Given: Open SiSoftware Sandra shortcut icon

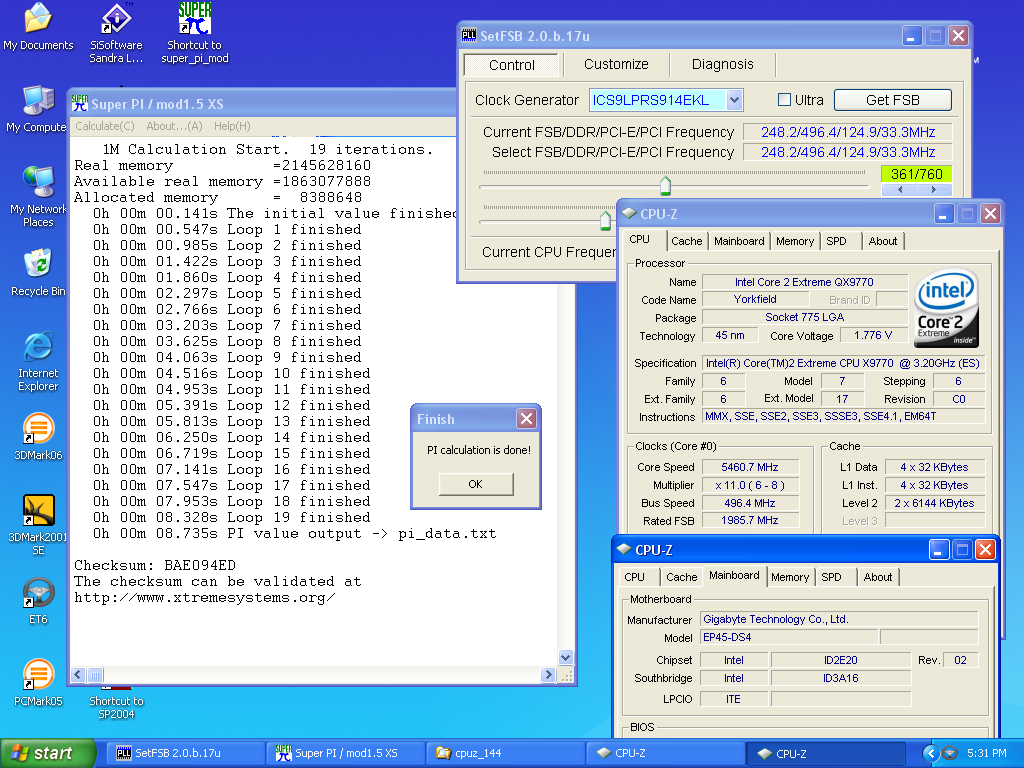Looking at the screenshot, I should coord(116,33).
